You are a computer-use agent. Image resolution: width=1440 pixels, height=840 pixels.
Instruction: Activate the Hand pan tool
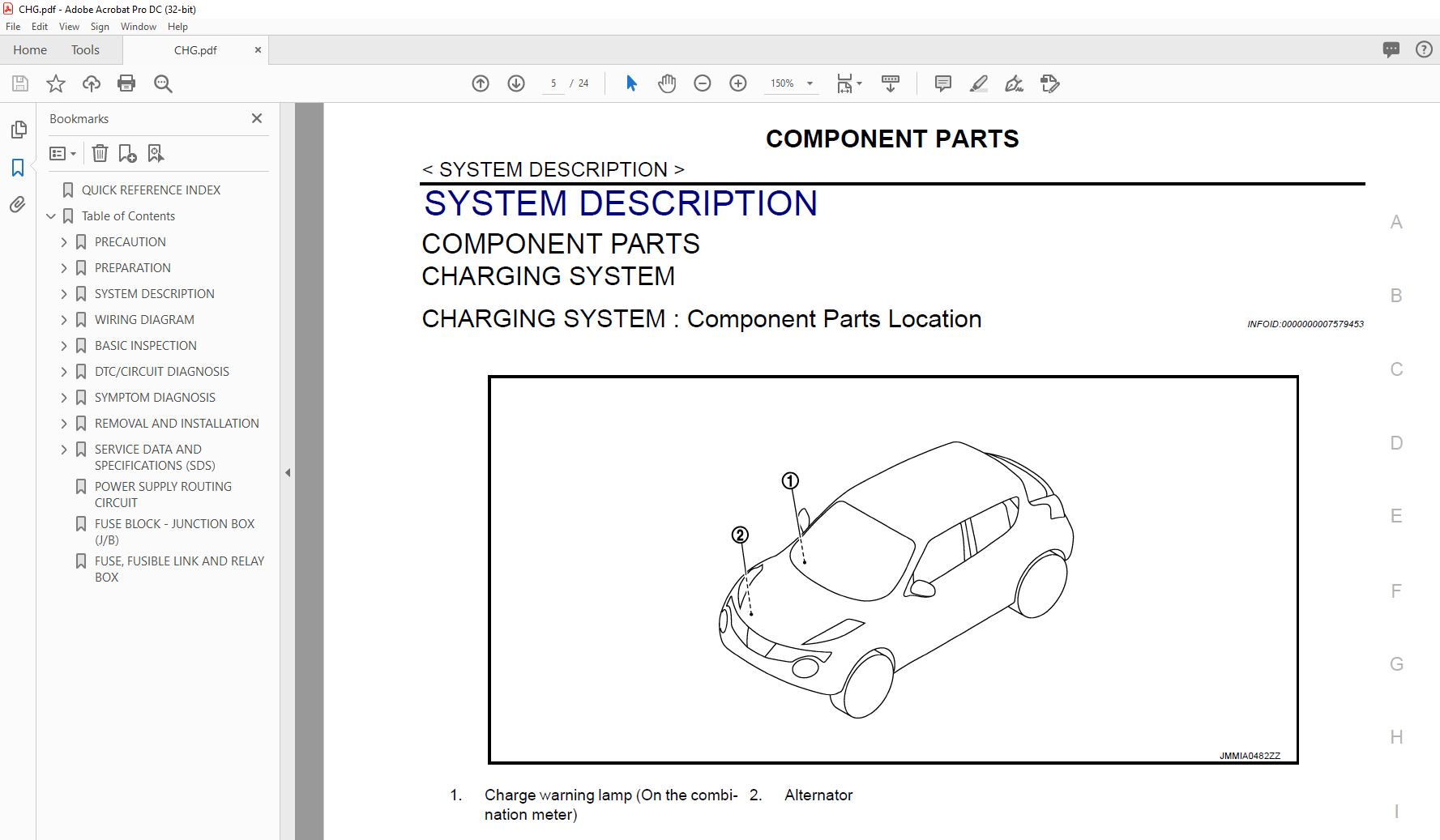pos(667,83)
